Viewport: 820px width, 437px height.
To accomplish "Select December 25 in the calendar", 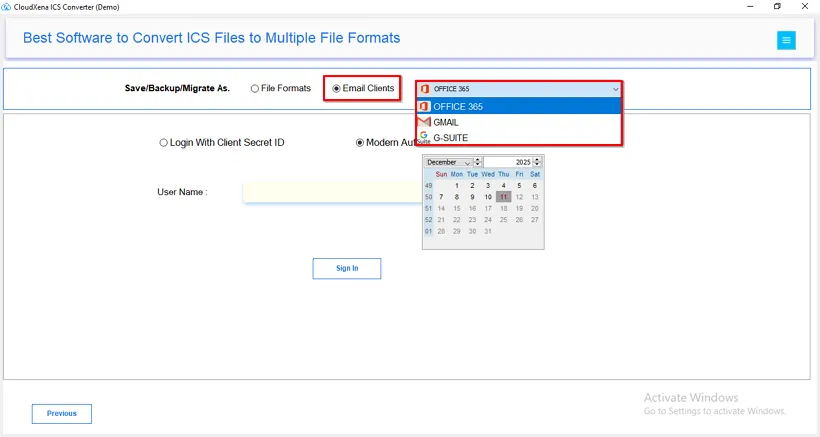I will 504,220.
